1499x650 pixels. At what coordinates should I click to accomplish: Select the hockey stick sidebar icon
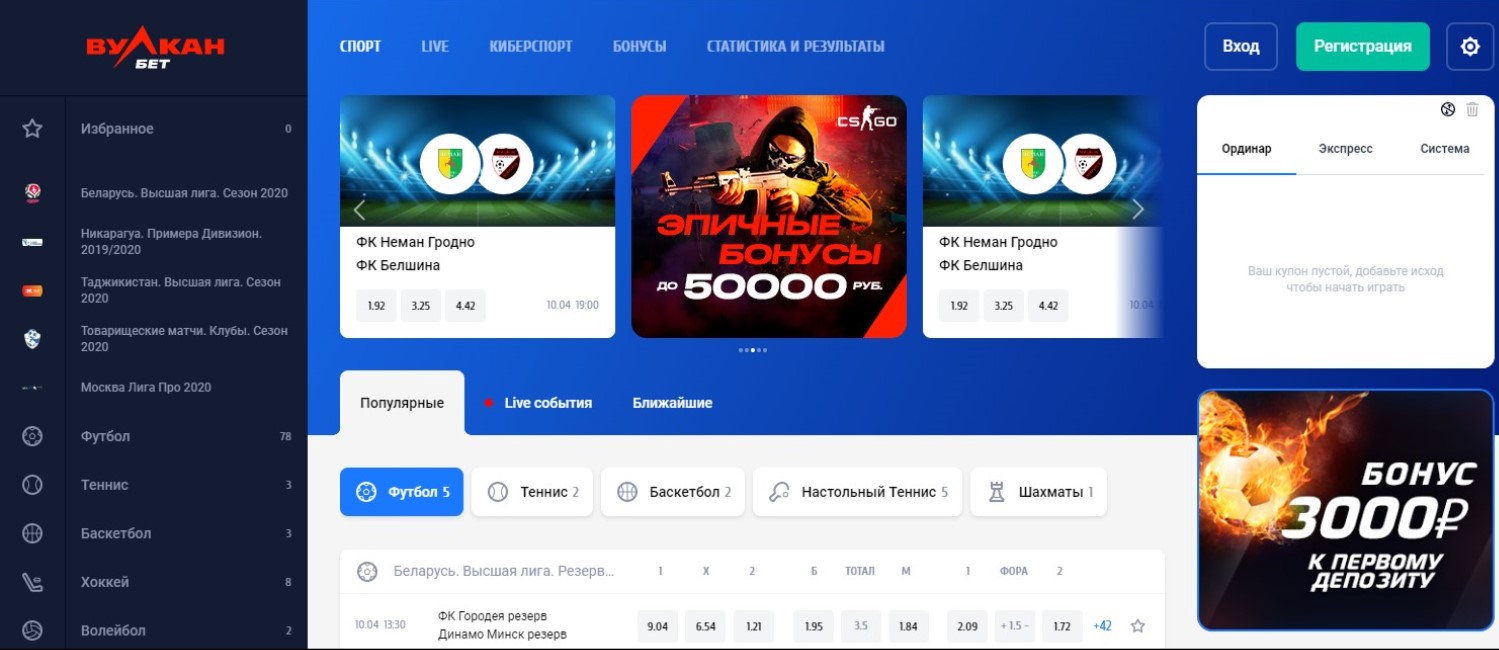32,582
